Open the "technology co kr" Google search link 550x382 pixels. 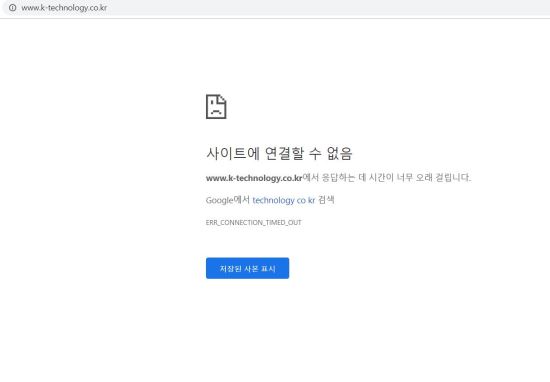point(284,200)
